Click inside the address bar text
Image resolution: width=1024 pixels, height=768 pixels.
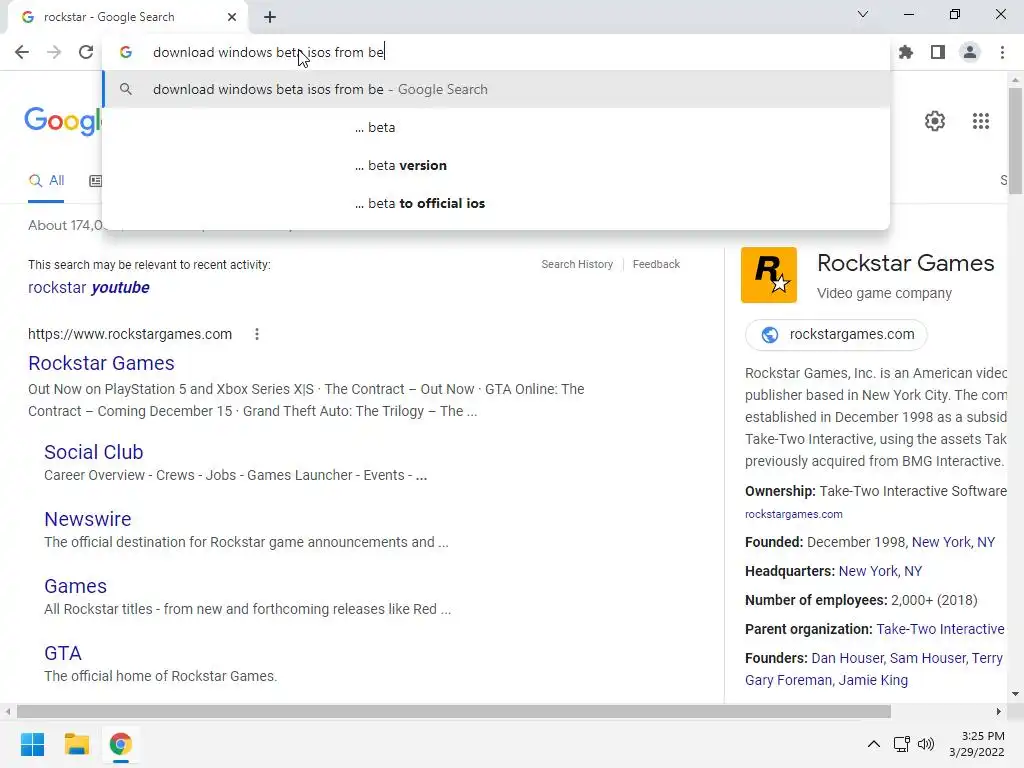(x=268, y=52)
